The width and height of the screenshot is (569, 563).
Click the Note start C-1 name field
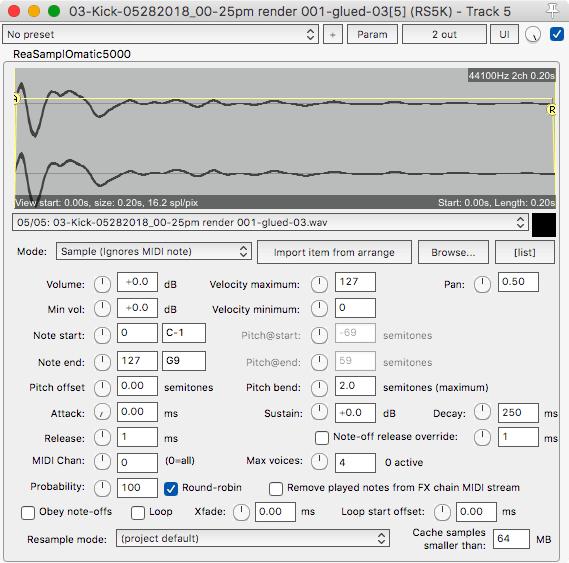click(x=184, y=333)
